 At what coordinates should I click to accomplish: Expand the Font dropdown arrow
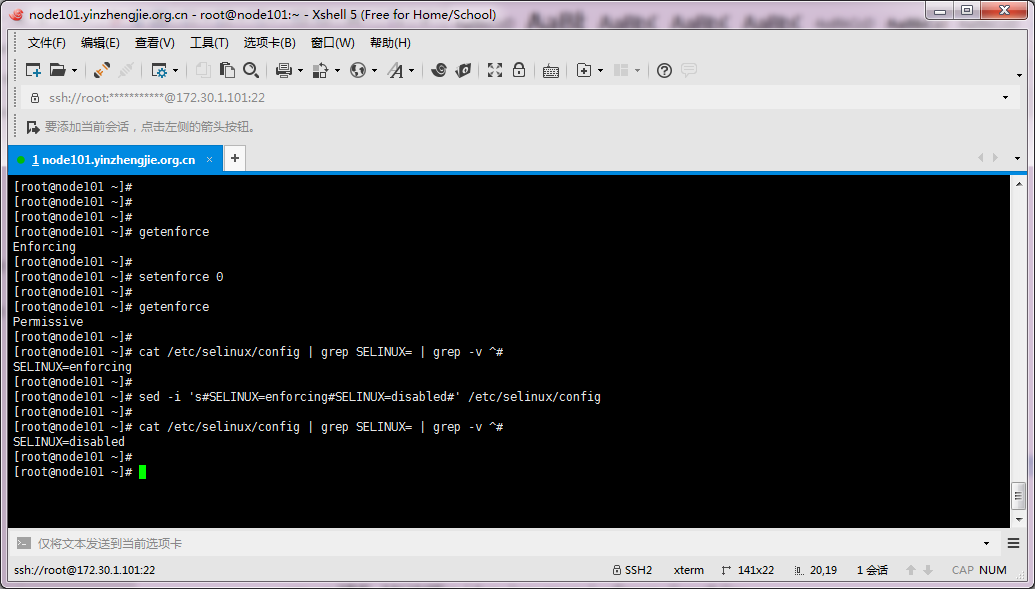[411, 71]
